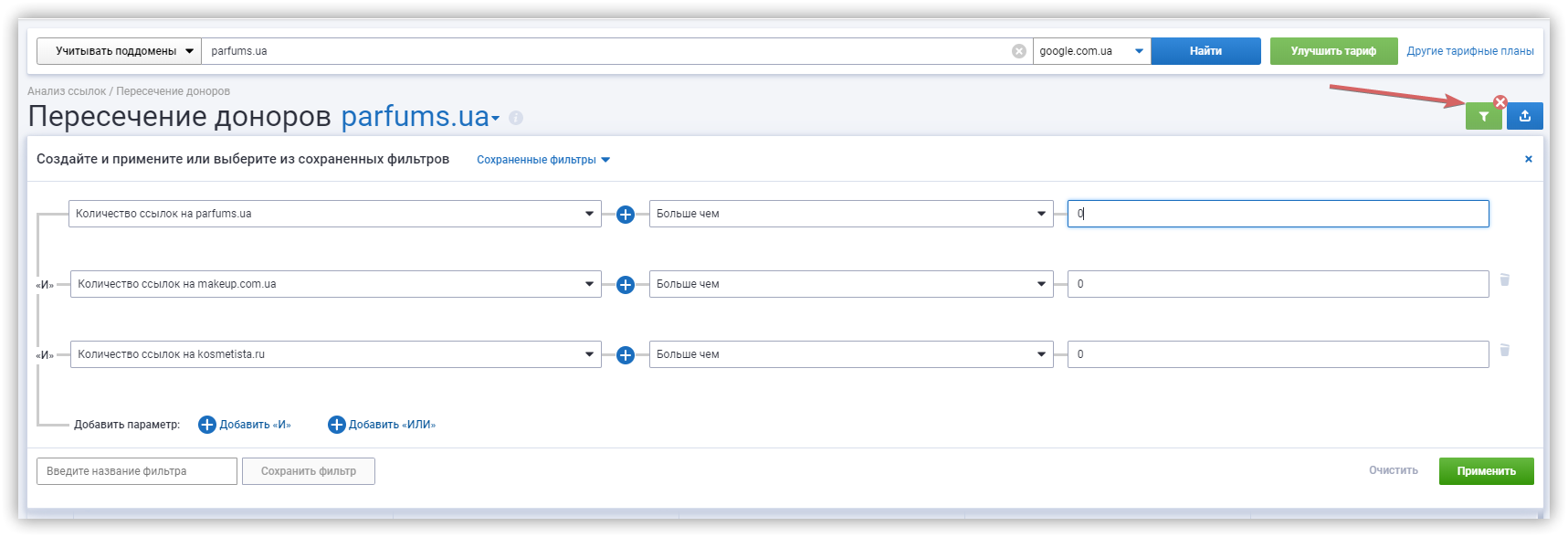Click the blue export upload icon
This screenshot has height=537, width=1568.
1524,116
